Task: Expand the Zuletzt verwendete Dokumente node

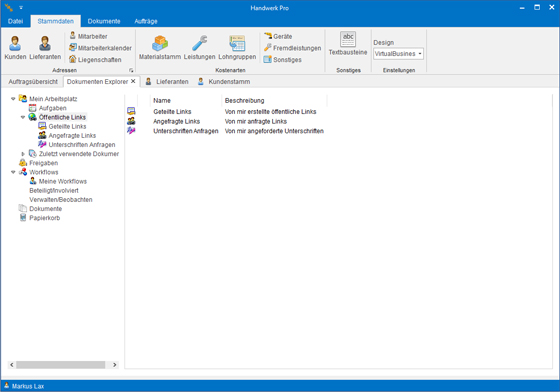Action: tap(23, 154)
